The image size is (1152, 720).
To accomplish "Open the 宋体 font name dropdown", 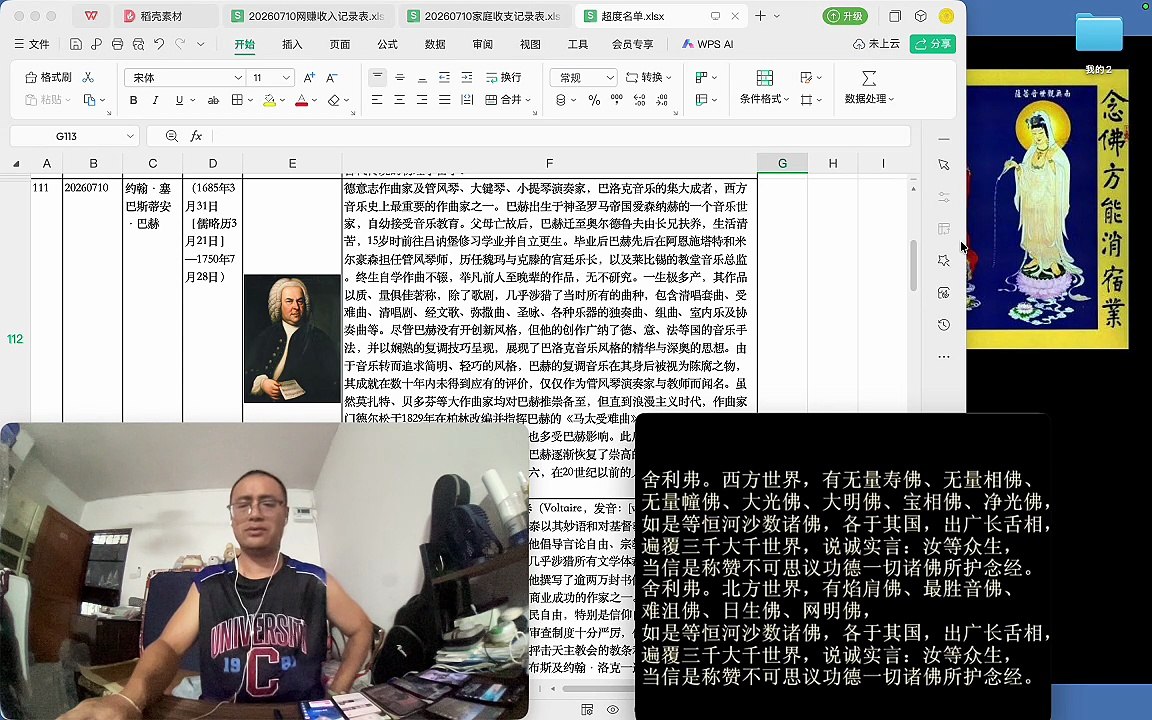I will coord(238,77).
